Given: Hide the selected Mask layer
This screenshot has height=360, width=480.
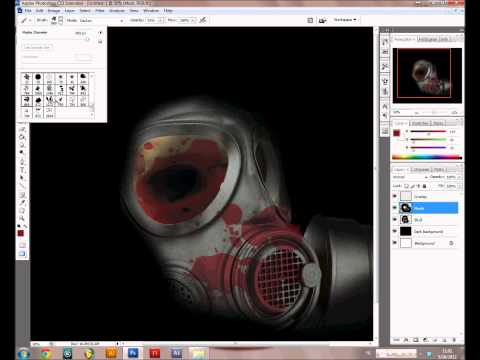Looking at the screenshot, I should pos(395,208).
